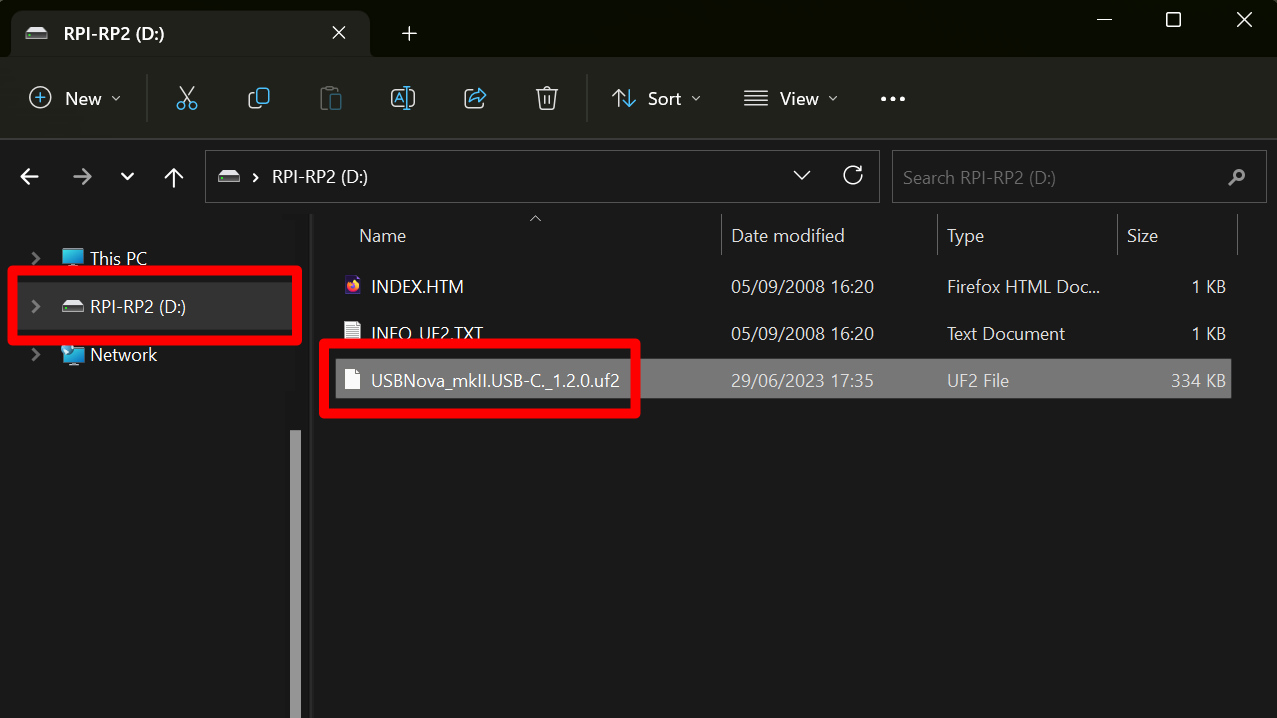
Task: Select RPI-RP2 (D:) in navigation pane
Action: (138, 307)
